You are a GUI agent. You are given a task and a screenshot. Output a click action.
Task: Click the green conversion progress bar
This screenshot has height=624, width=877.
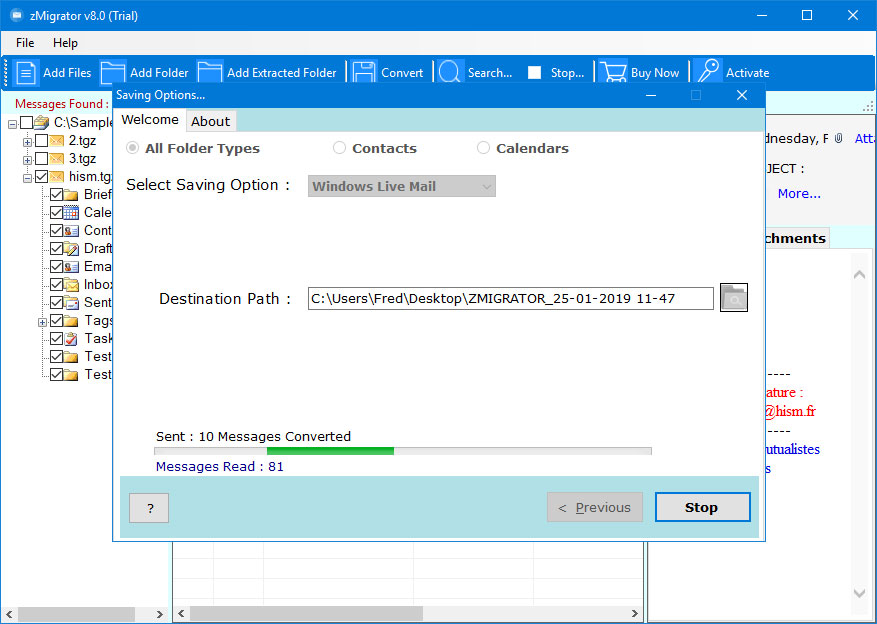click(x=331, y=451)
